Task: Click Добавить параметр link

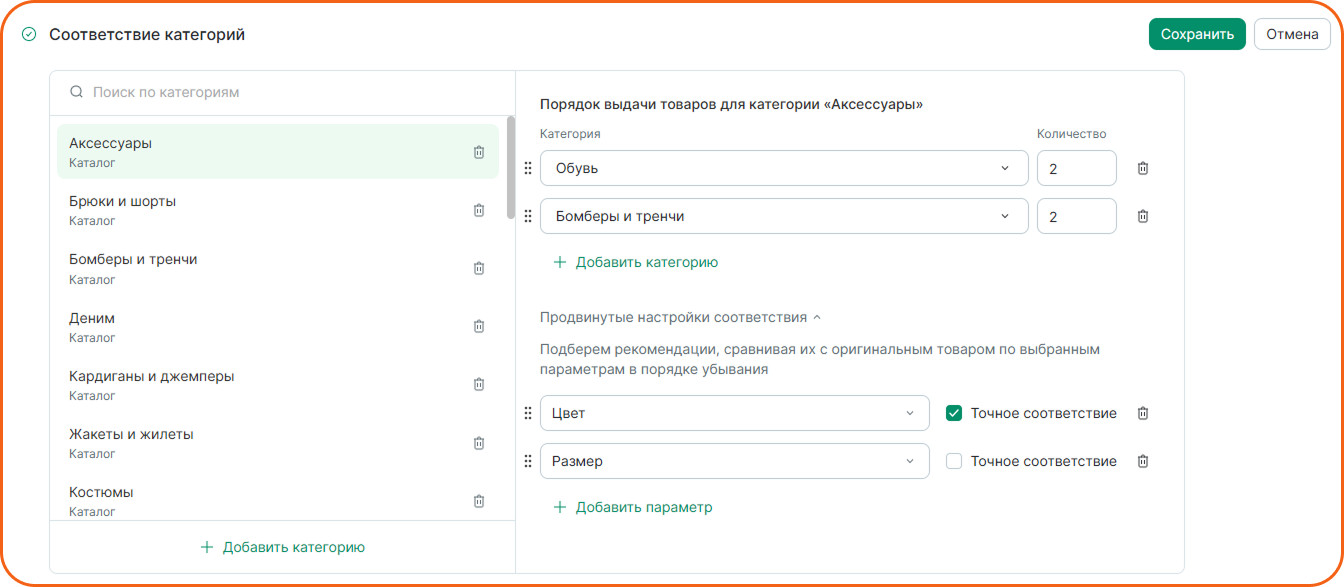Action: click(633, 507)
